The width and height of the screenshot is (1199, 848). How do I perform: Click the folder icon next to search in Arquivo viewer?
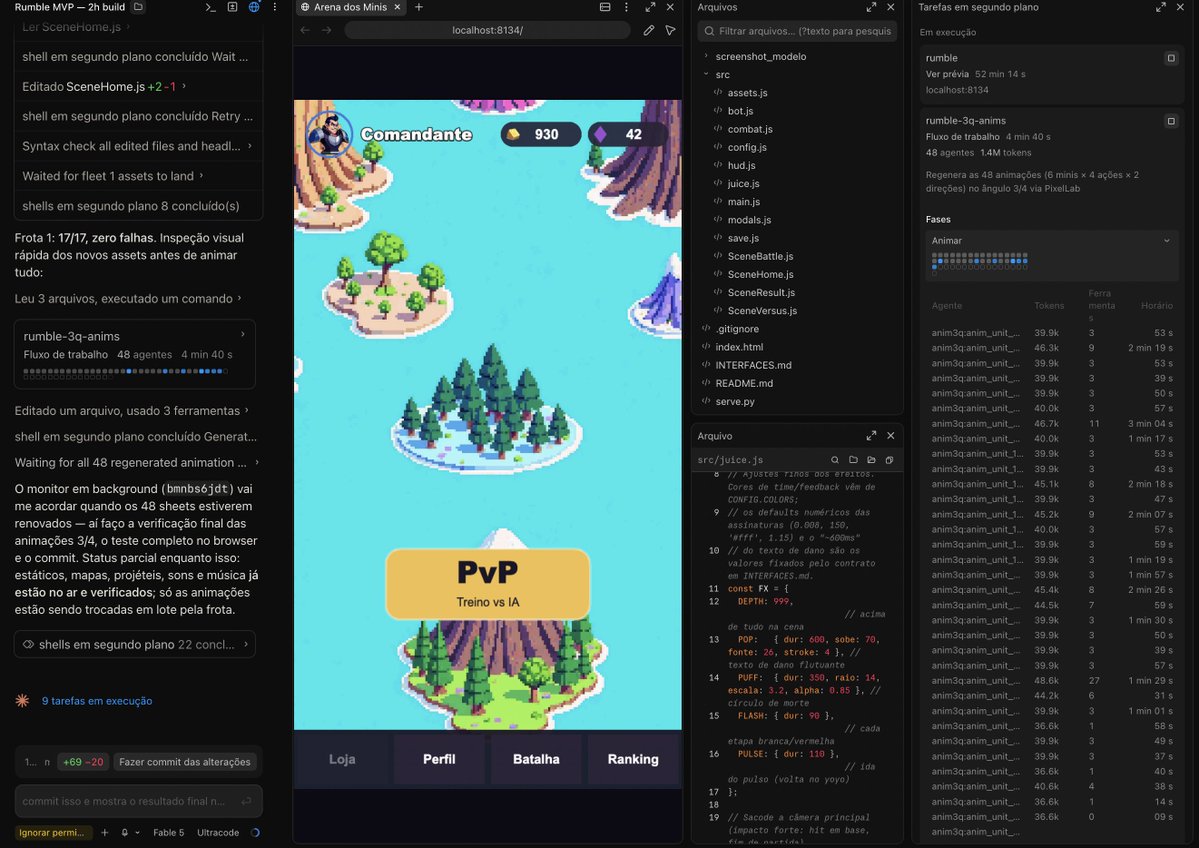[853, 460]
